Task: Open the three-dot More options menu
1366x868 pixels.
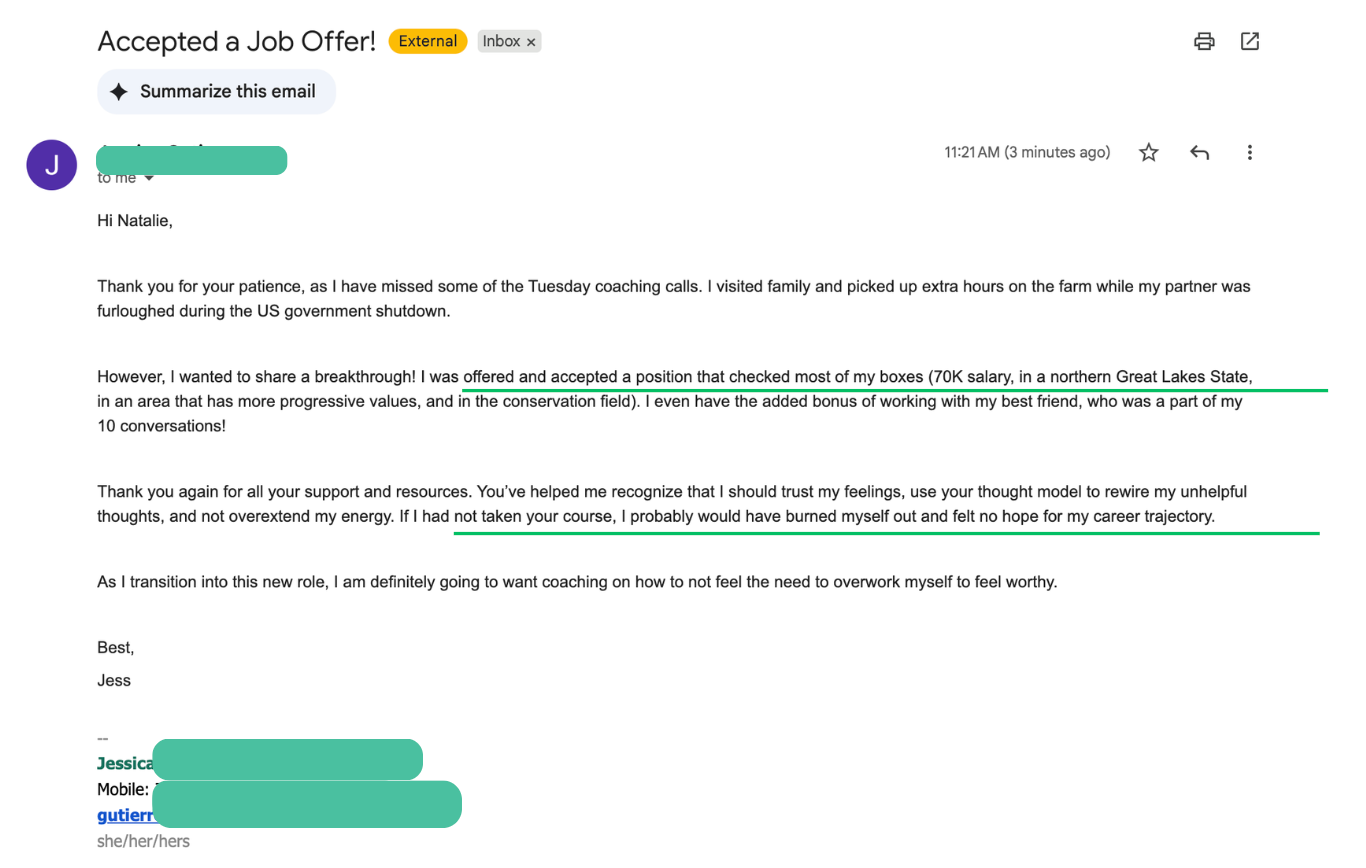Action: click(1250, 152)
